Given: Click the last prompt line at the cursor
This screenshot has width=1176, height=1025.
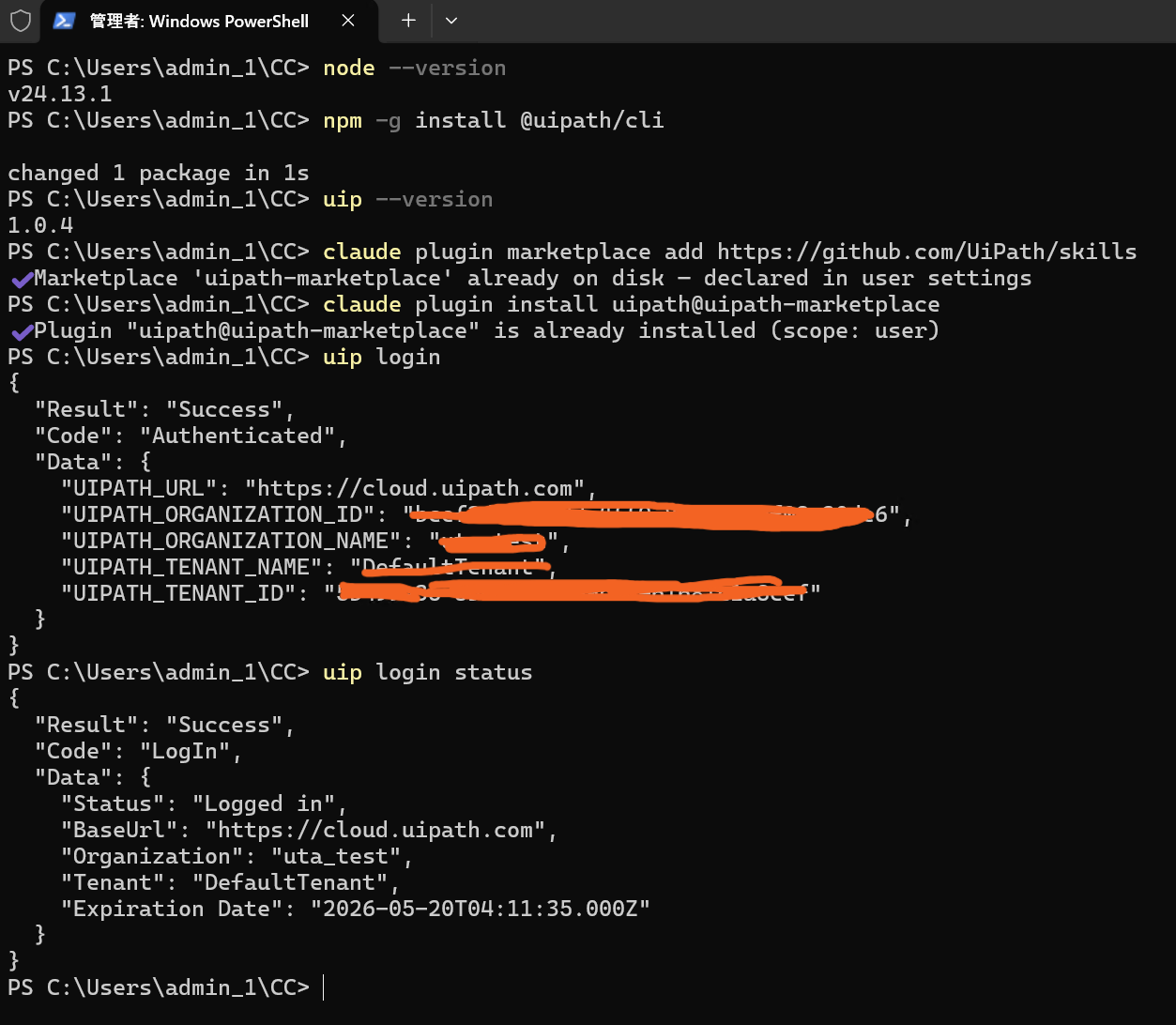Looking at the screenshot, I should tap(165, 987).
